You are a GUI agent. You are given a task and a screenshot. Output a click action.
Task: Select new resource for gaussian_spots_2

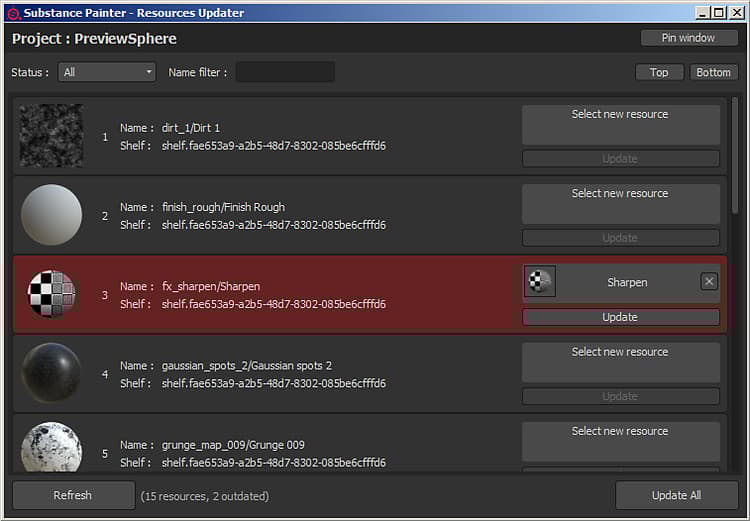point(620,362)
